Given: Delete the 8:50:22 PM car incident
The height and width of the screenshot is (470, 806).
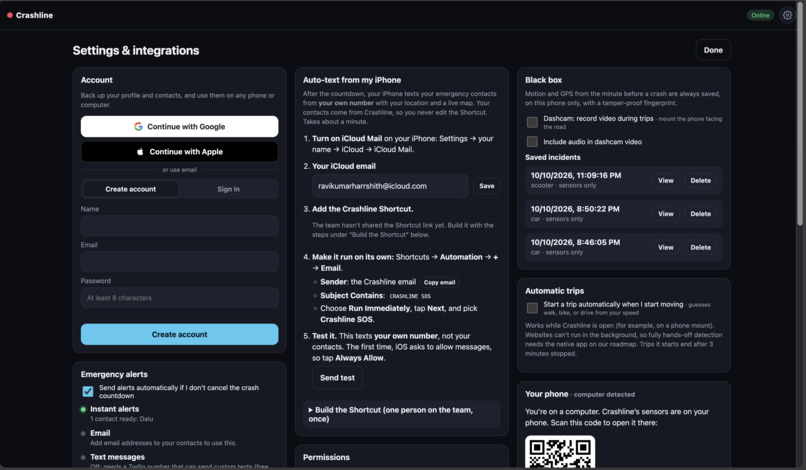Looking at the screenshot, I should pos(701,214).
